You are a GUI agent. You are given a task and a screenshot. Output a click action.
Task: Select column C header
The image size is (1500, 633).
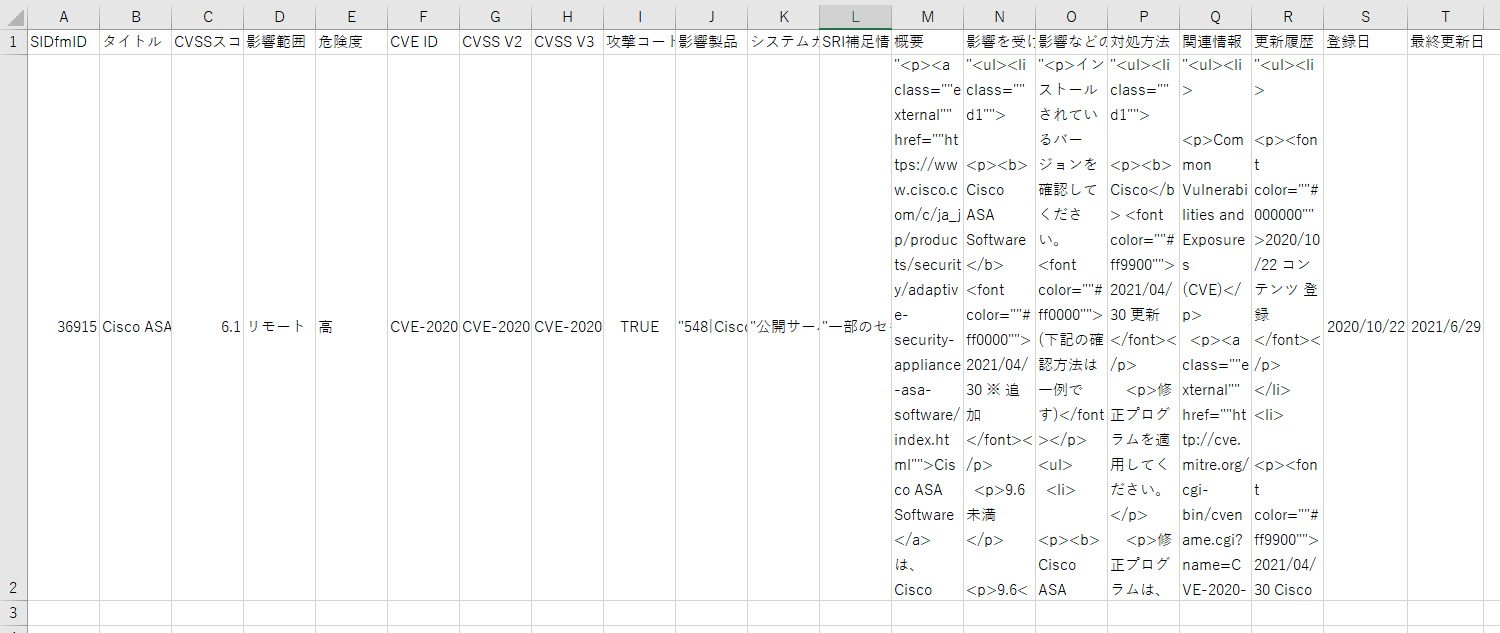[208, 16]
